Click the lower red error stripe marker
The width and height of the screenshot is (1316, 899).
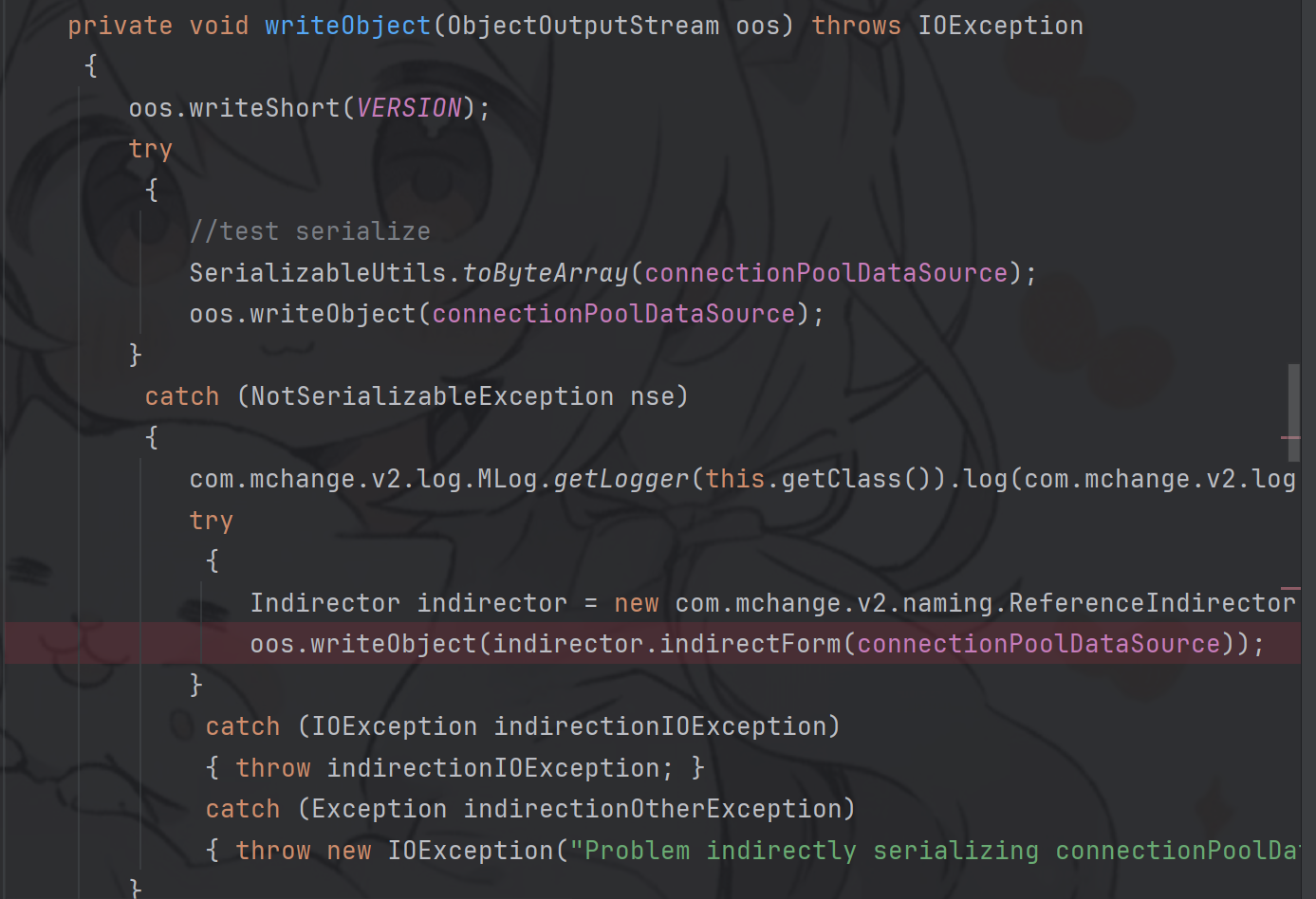click(x=1290, y=588)
